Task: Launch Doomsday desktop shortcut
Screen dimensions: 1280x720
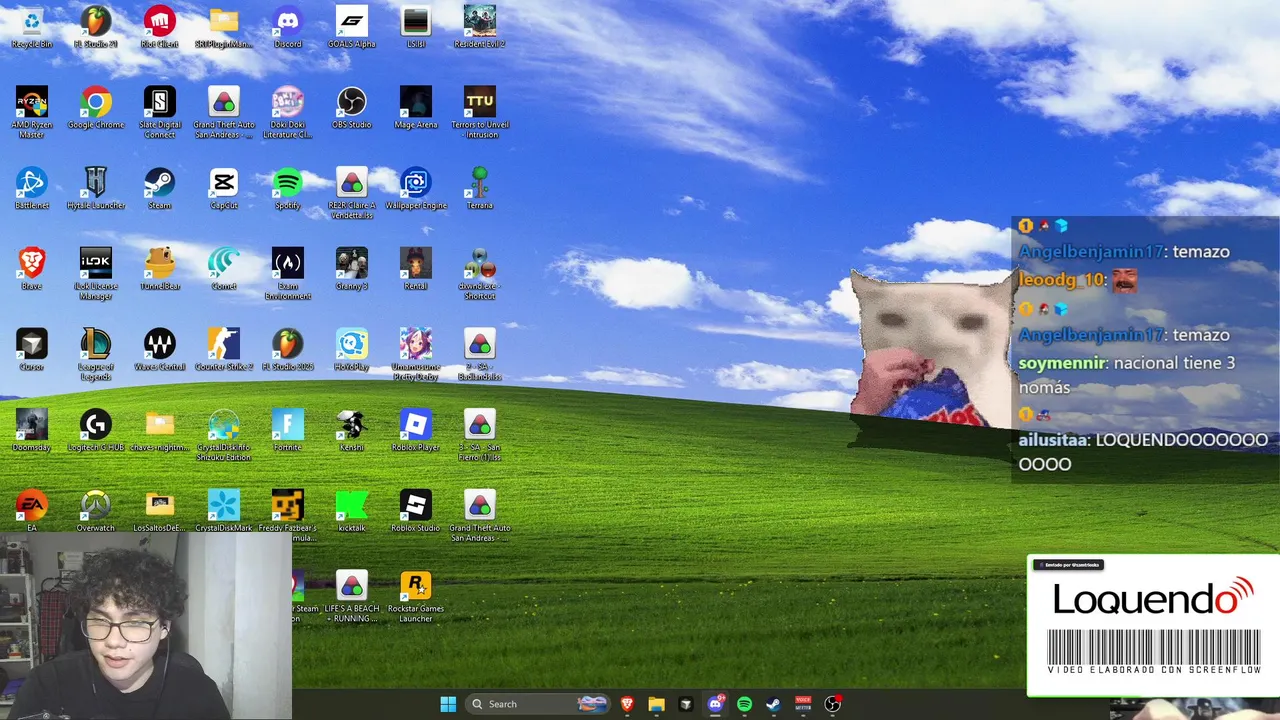Action: click(32, 431)
